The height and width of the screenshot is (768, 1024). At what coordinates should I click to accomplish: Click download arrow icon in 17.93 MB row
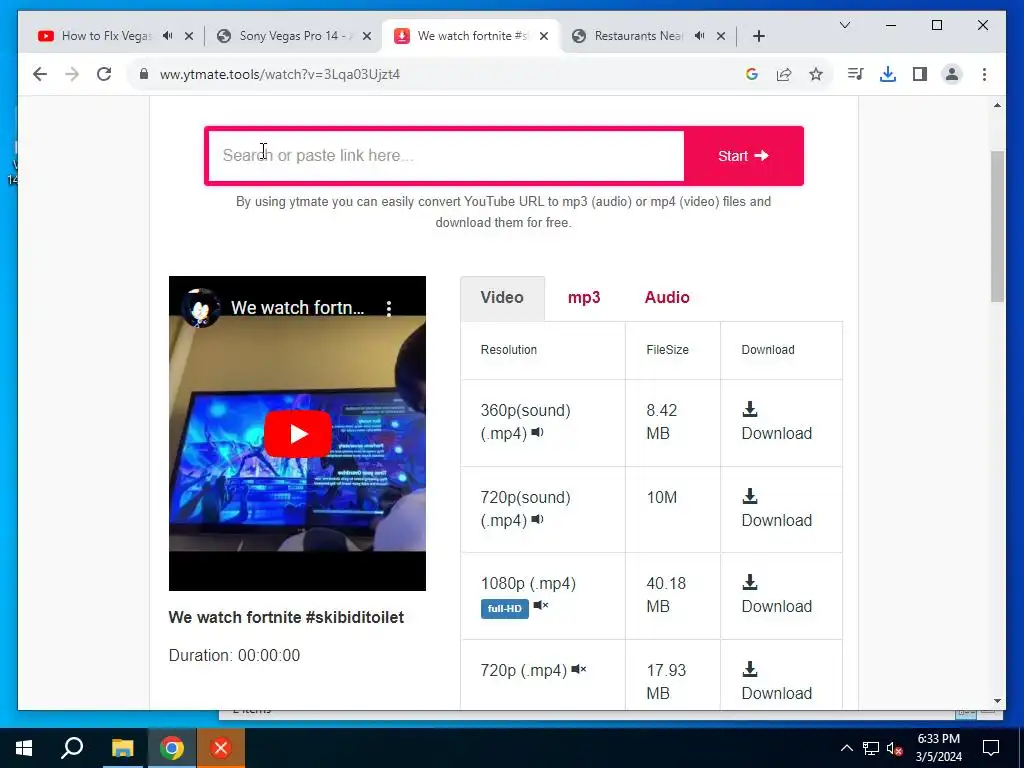(750, 669)
